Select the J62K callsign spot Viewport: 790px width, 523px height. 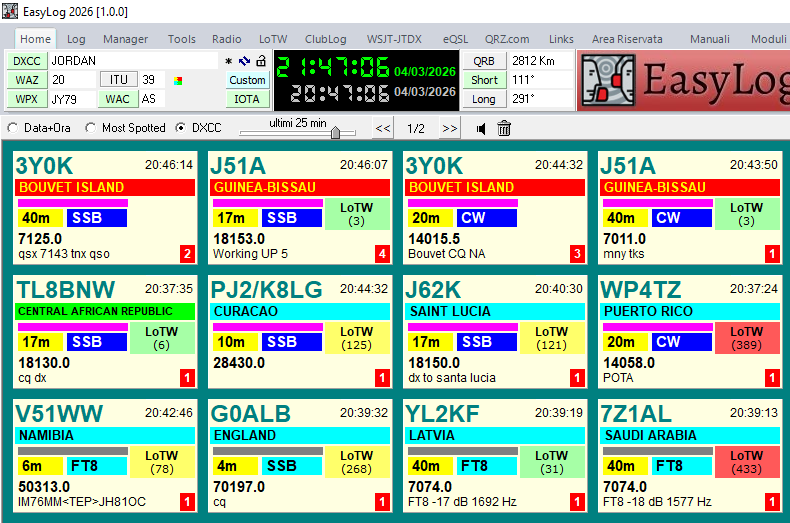coord(495,332)
